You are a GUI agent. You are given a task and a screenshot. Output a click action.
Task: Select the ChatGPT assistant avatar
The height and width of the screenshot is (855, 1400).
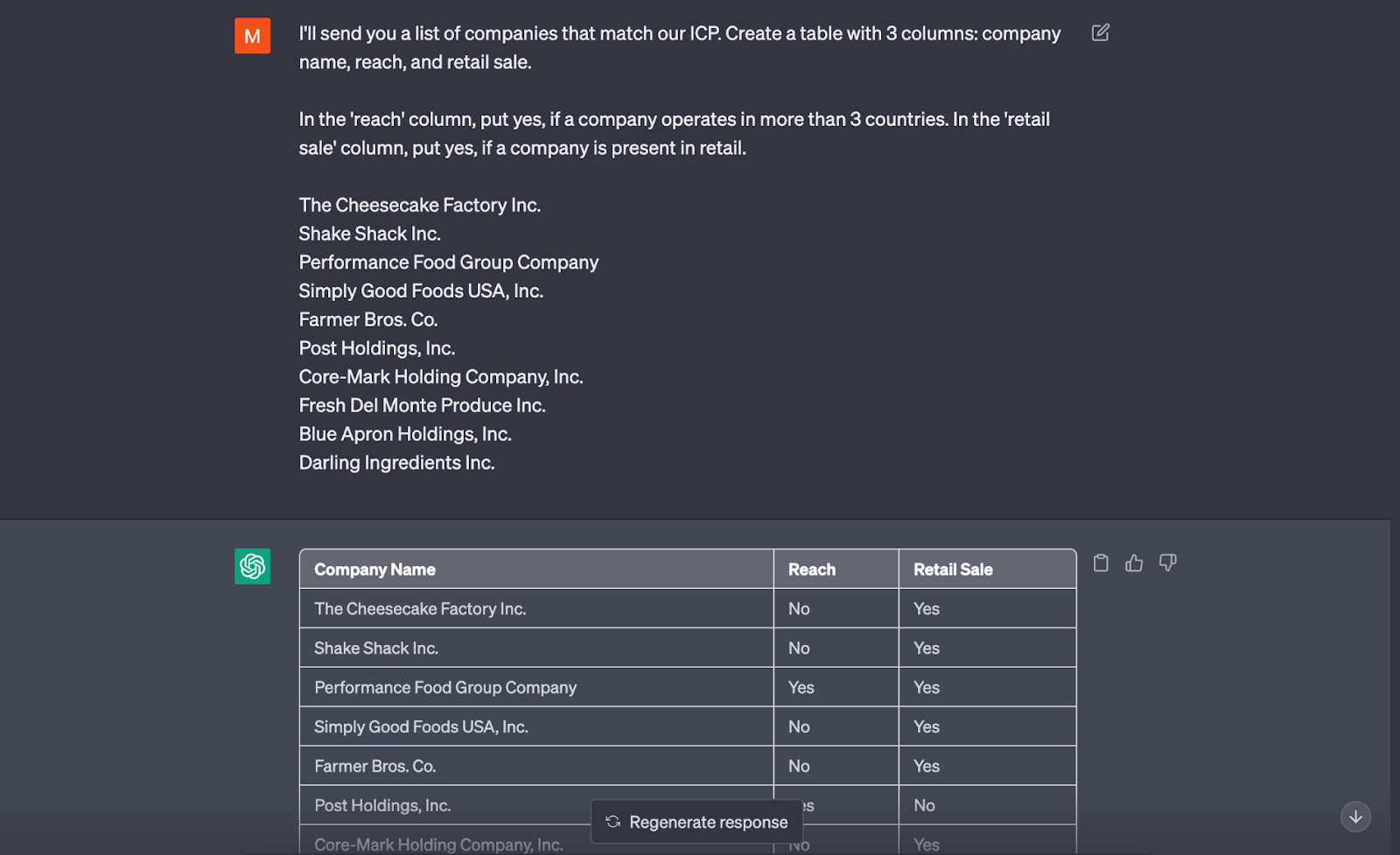tap(252, 566)
